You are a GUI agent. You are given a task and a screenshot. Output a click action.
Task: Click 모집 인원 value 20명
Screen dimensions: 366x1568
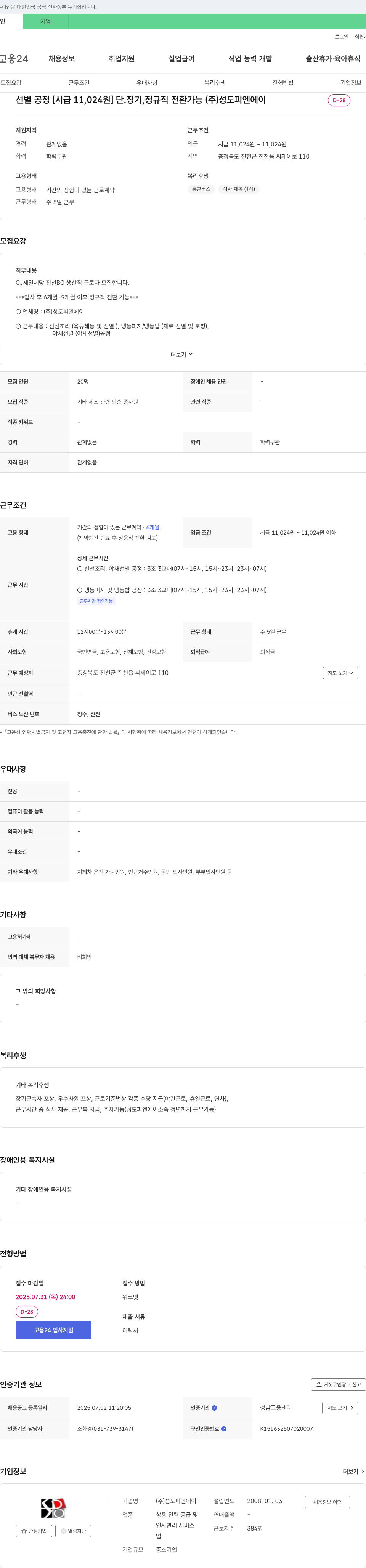point(83,382)
